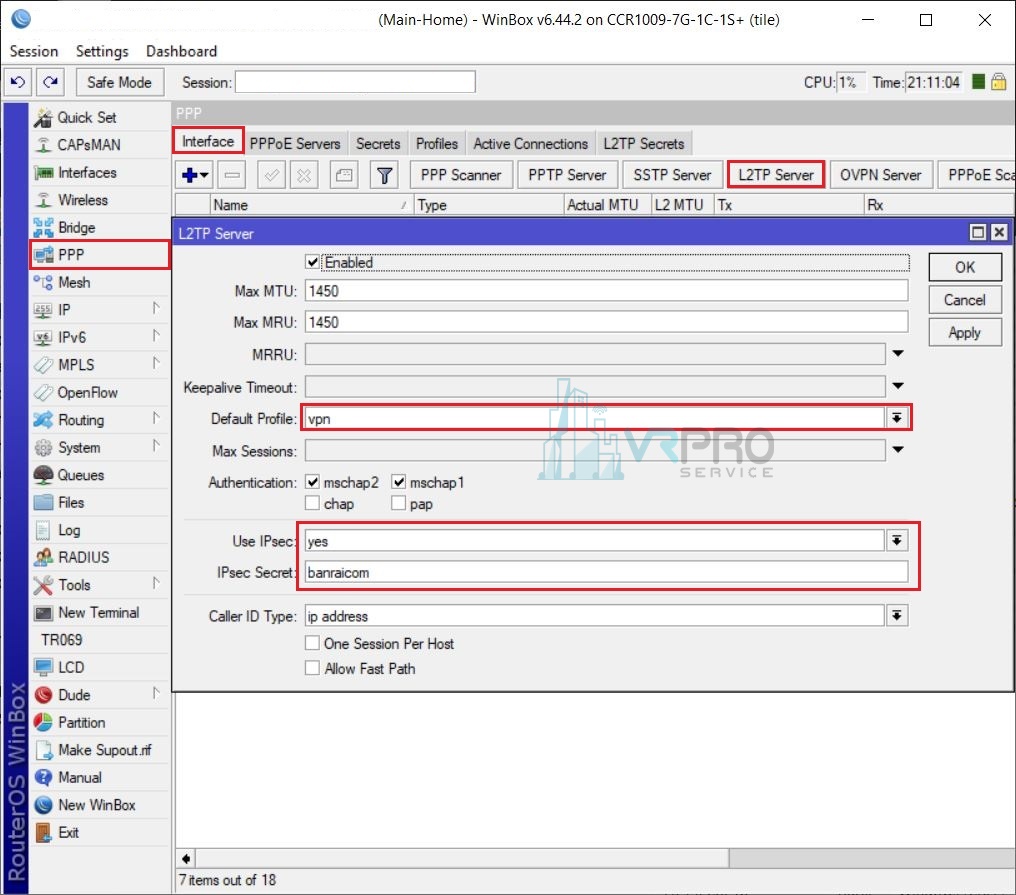Click the Redo arrow in toolbar
The image size is (1016, 895).
click(x=51, y=82)
